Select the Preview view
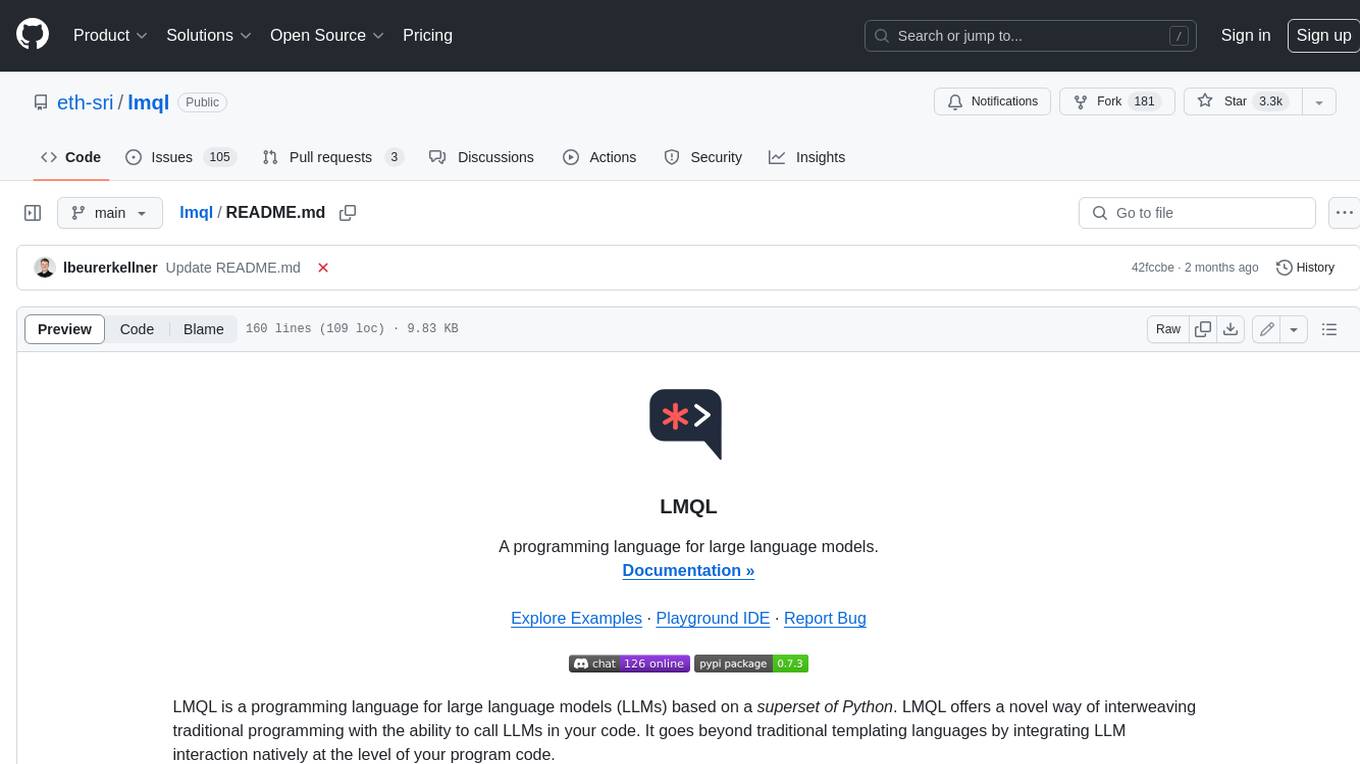The height and width of the screenshot is (764, 1360). (x=65, y=329)
